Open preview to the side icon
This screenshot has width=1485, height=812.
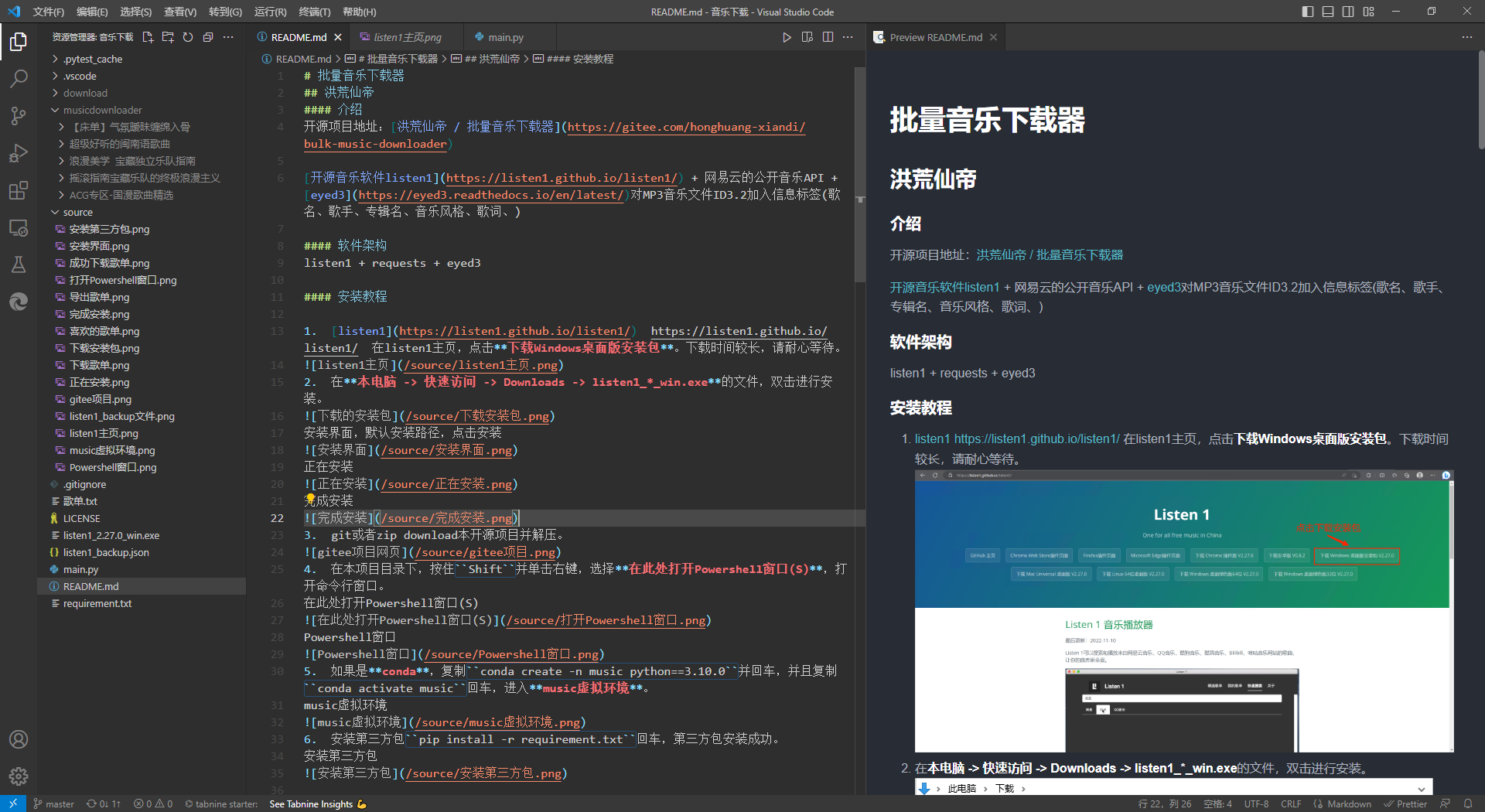tap(807, 37)
